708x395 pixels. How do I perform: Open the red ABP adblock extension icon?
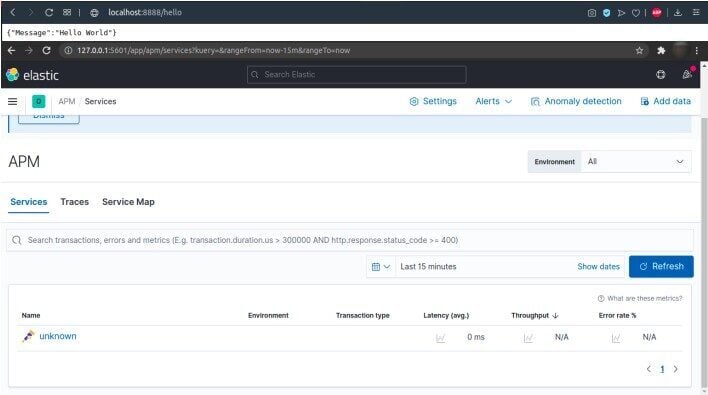[657, 13]
